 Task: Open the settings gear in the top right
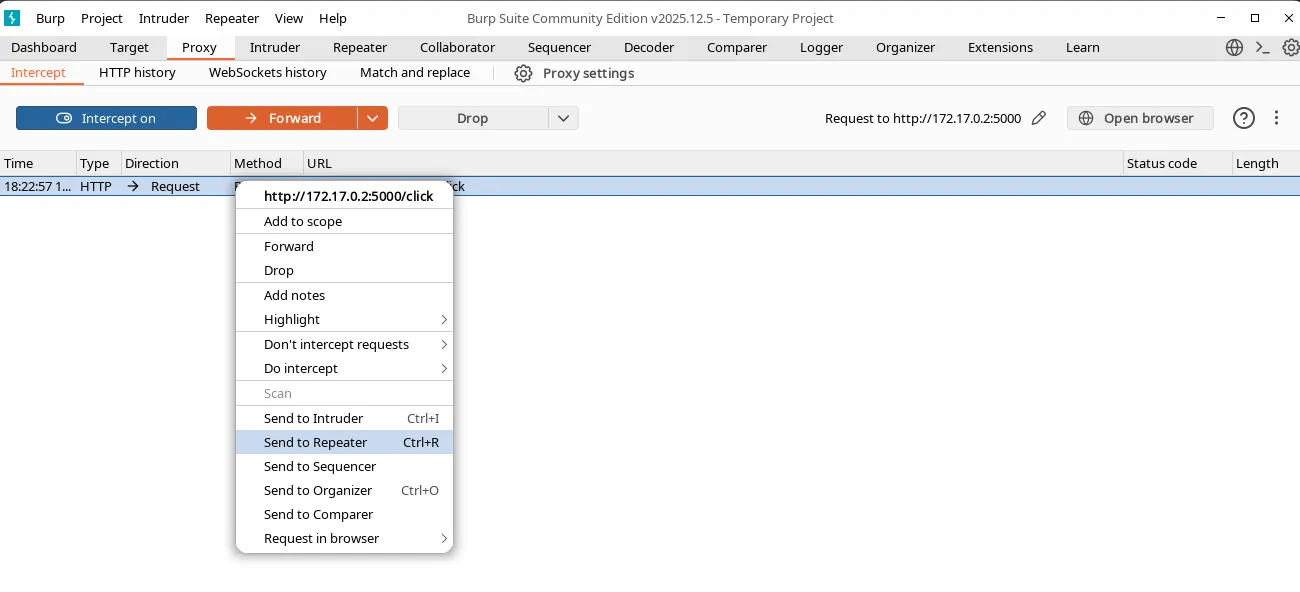click(1290, 47)
